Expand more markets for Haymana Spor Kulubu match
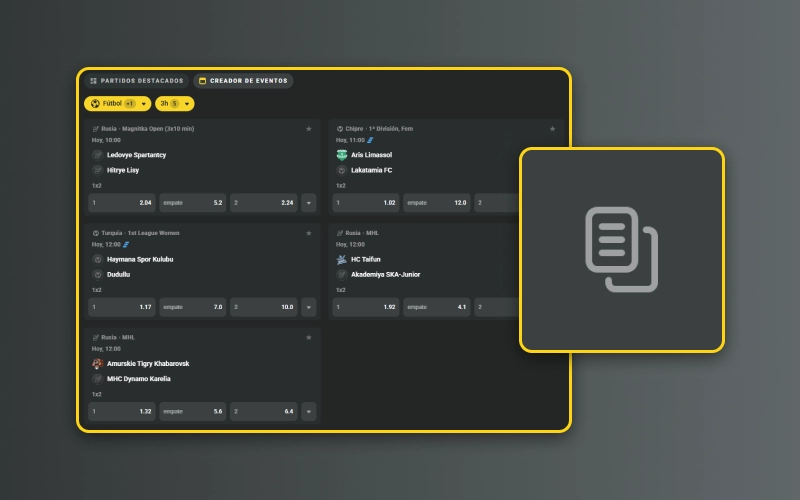Image resolution: width=800 pixels, height=500 pixels. [308, 307]
